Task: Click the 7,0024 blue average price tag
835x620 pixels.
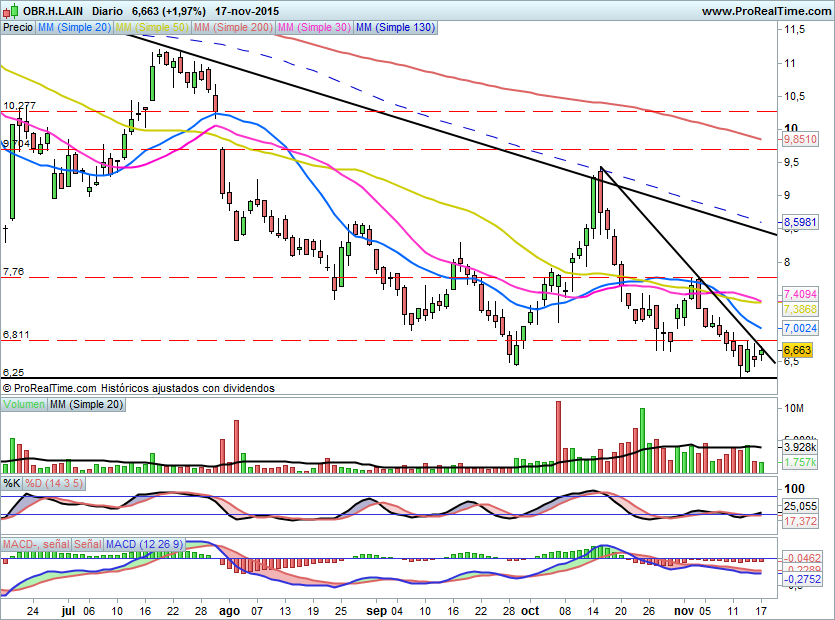Action: pos(800,327)
